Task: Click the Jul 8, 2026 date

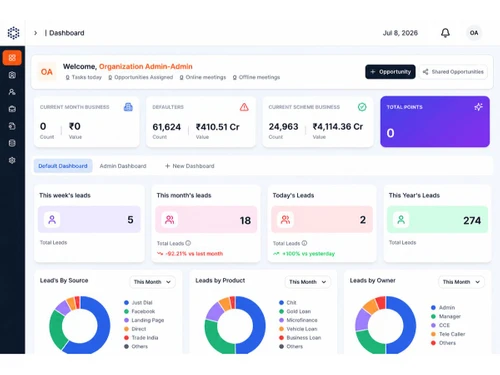Action: (x=400, y=33)
